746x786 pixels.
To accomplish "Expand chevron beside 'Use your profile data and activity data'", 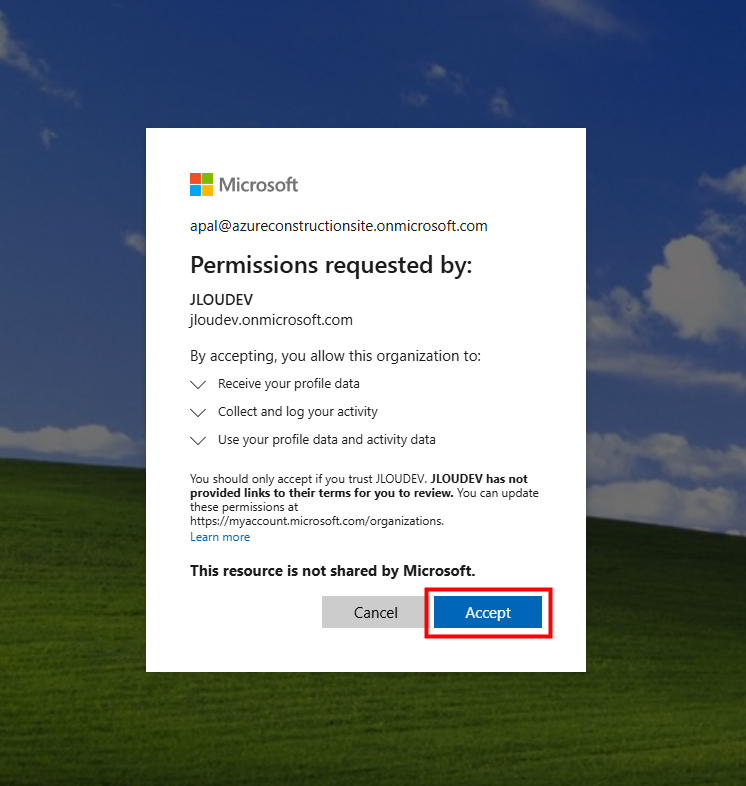I will tap(198, 440).
